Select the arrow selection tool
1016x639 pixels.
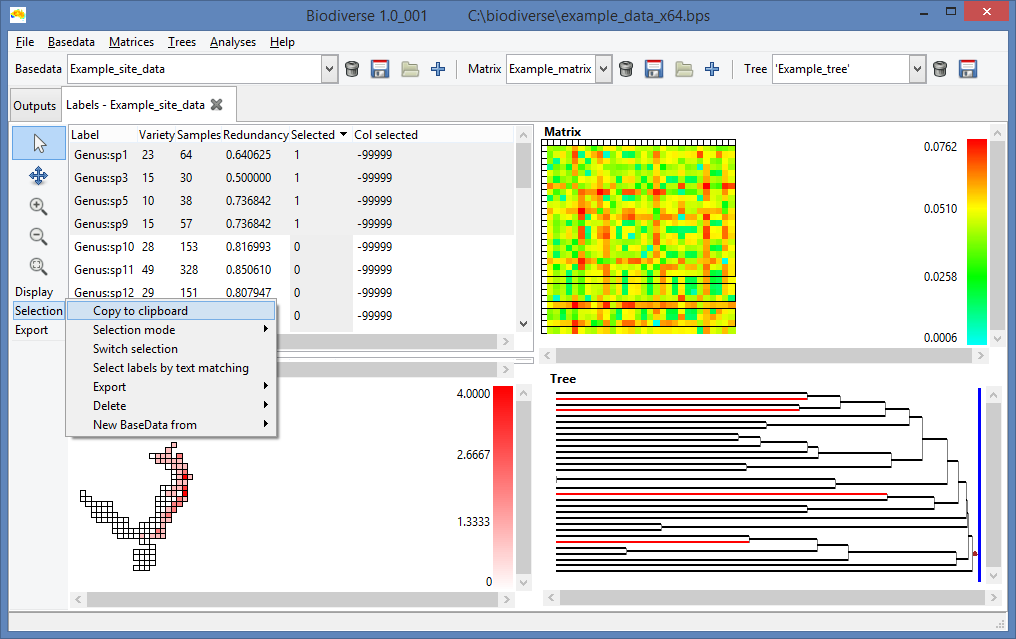[37, 143]
